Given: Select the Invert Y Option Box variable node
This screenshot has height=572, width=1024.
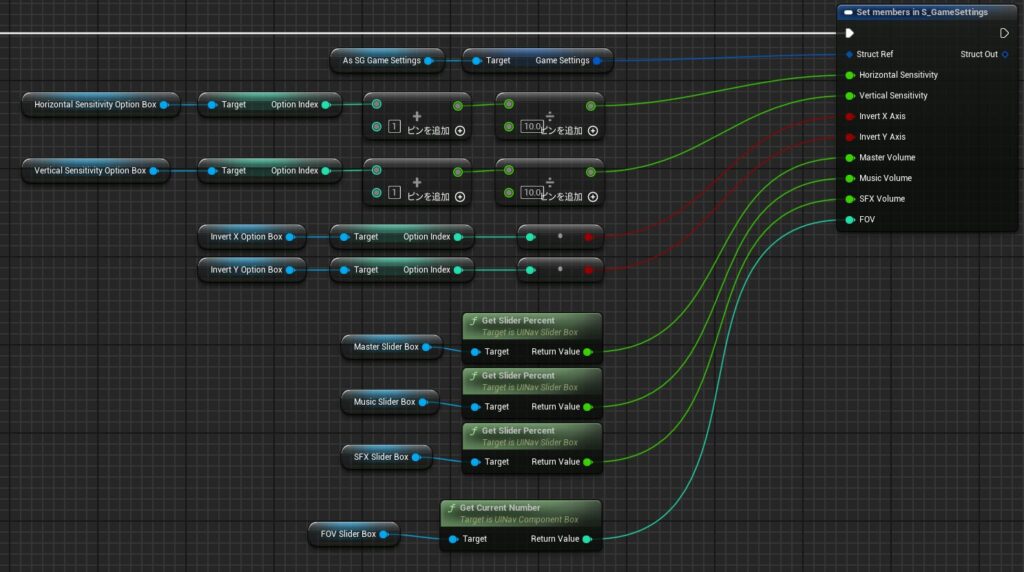Looking at the screenshot, I should point(251,270).
